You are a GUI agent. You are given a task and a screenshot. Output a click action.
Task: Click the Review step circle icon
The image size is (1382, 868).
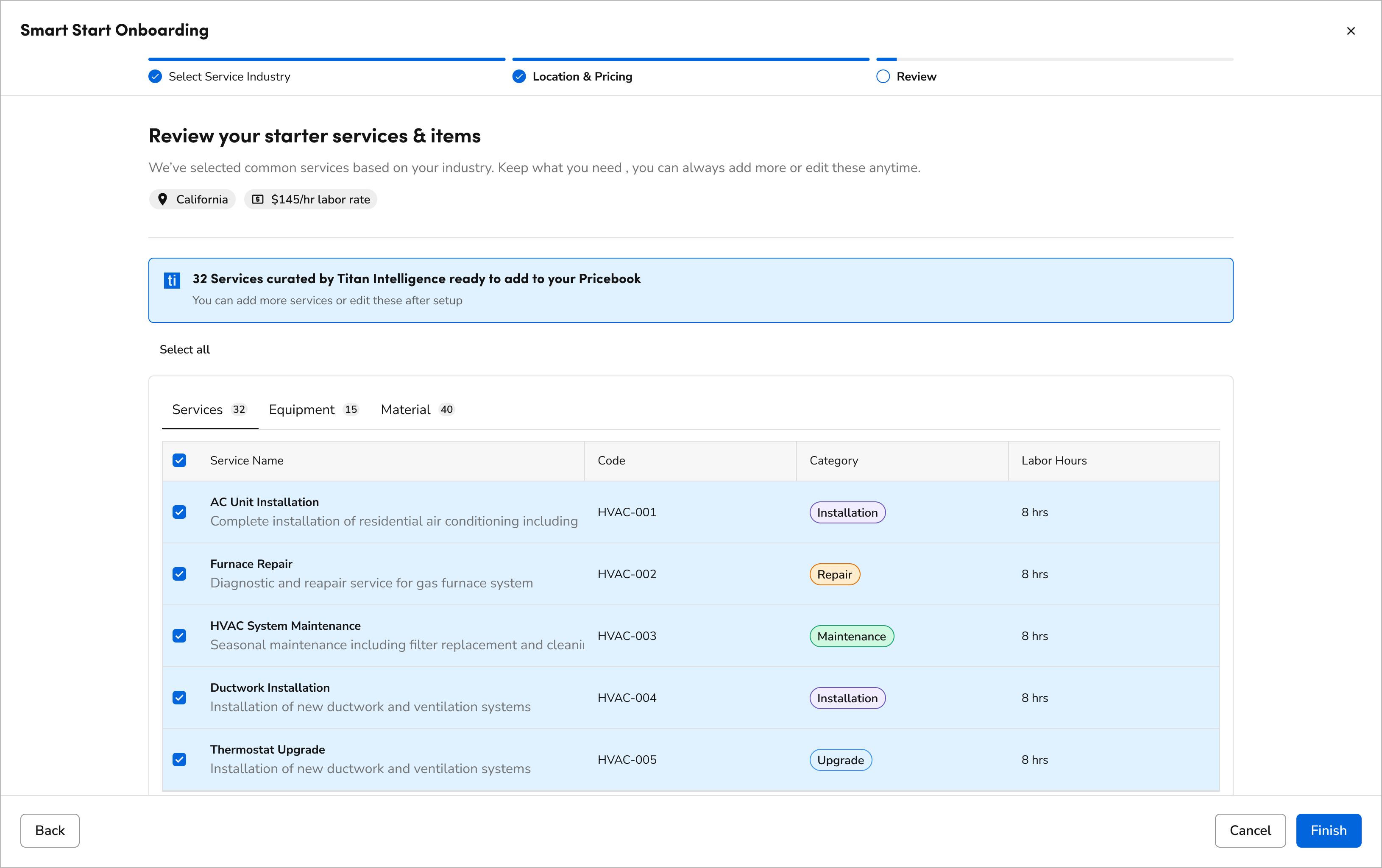883,76
